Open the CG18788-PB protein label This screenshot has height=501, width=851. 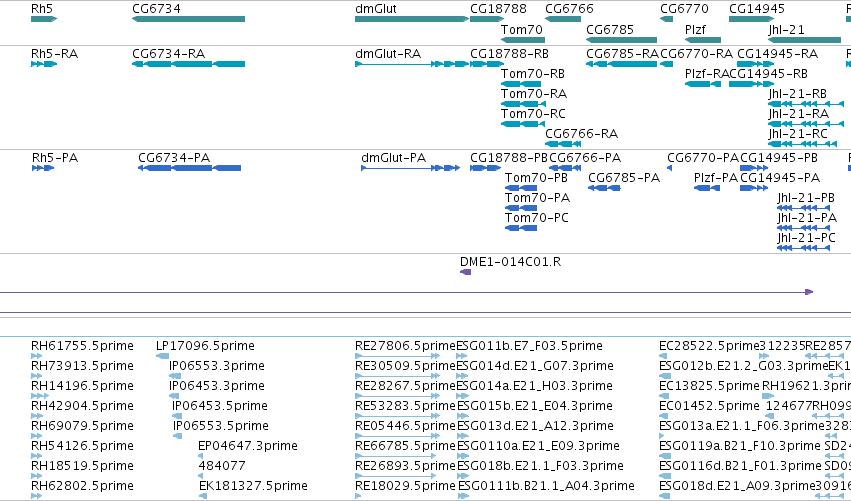(509, 158)
